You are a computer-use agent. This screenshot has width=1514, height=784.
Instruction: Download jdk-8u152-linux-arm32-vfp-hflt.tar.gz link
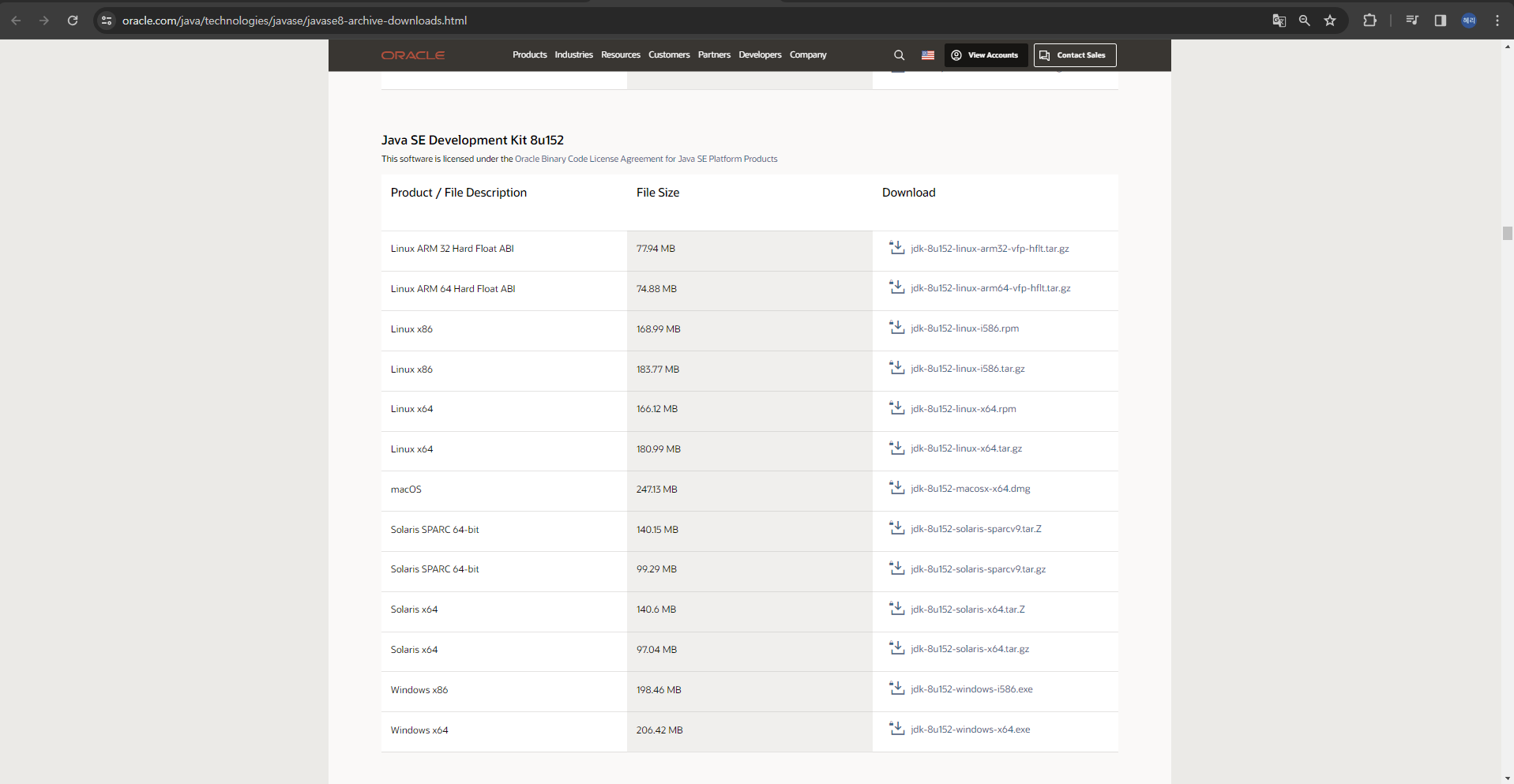tap(990, 249)
